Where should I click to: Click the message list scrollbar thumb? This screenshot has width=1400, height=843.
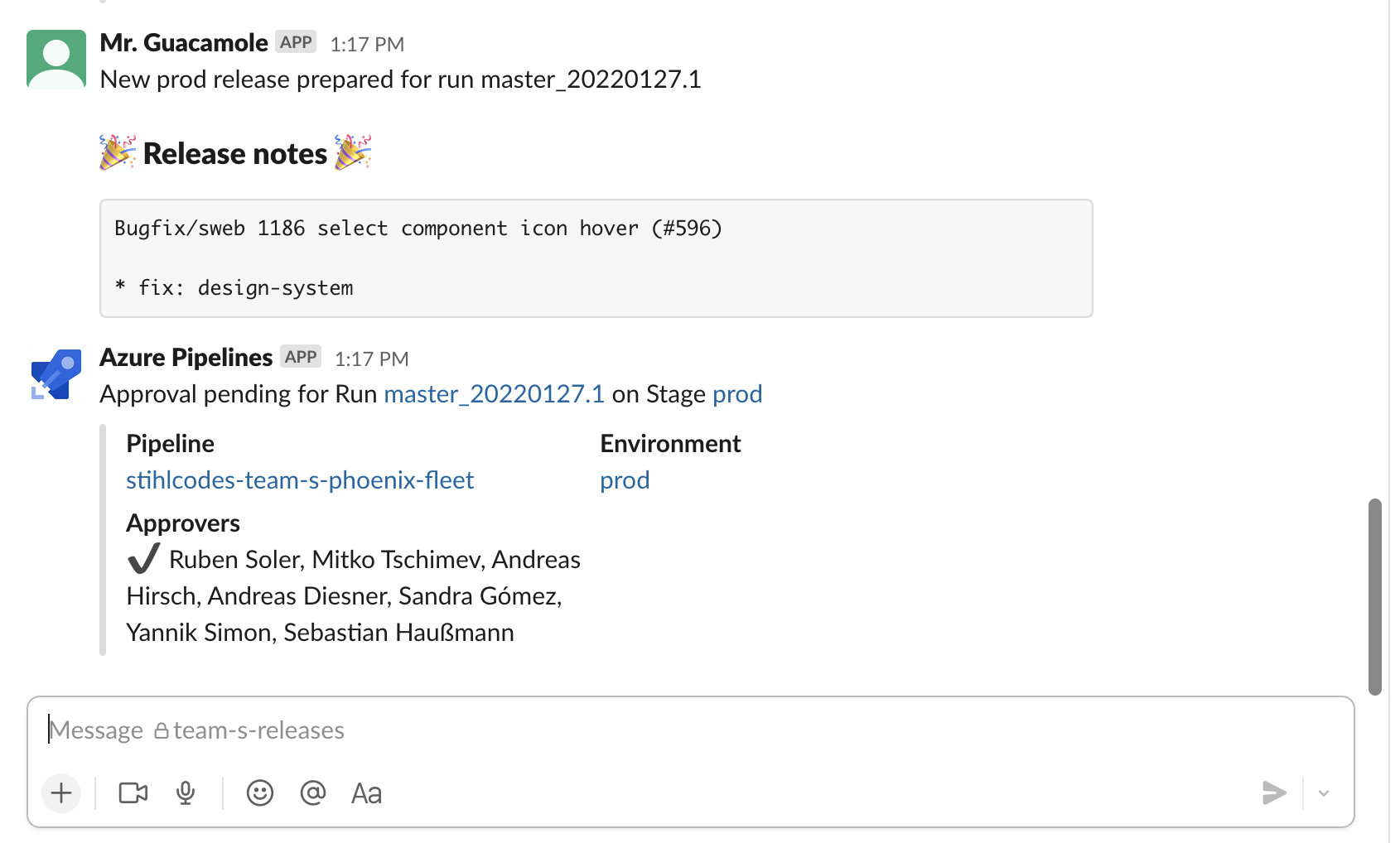click(1375, 596)
